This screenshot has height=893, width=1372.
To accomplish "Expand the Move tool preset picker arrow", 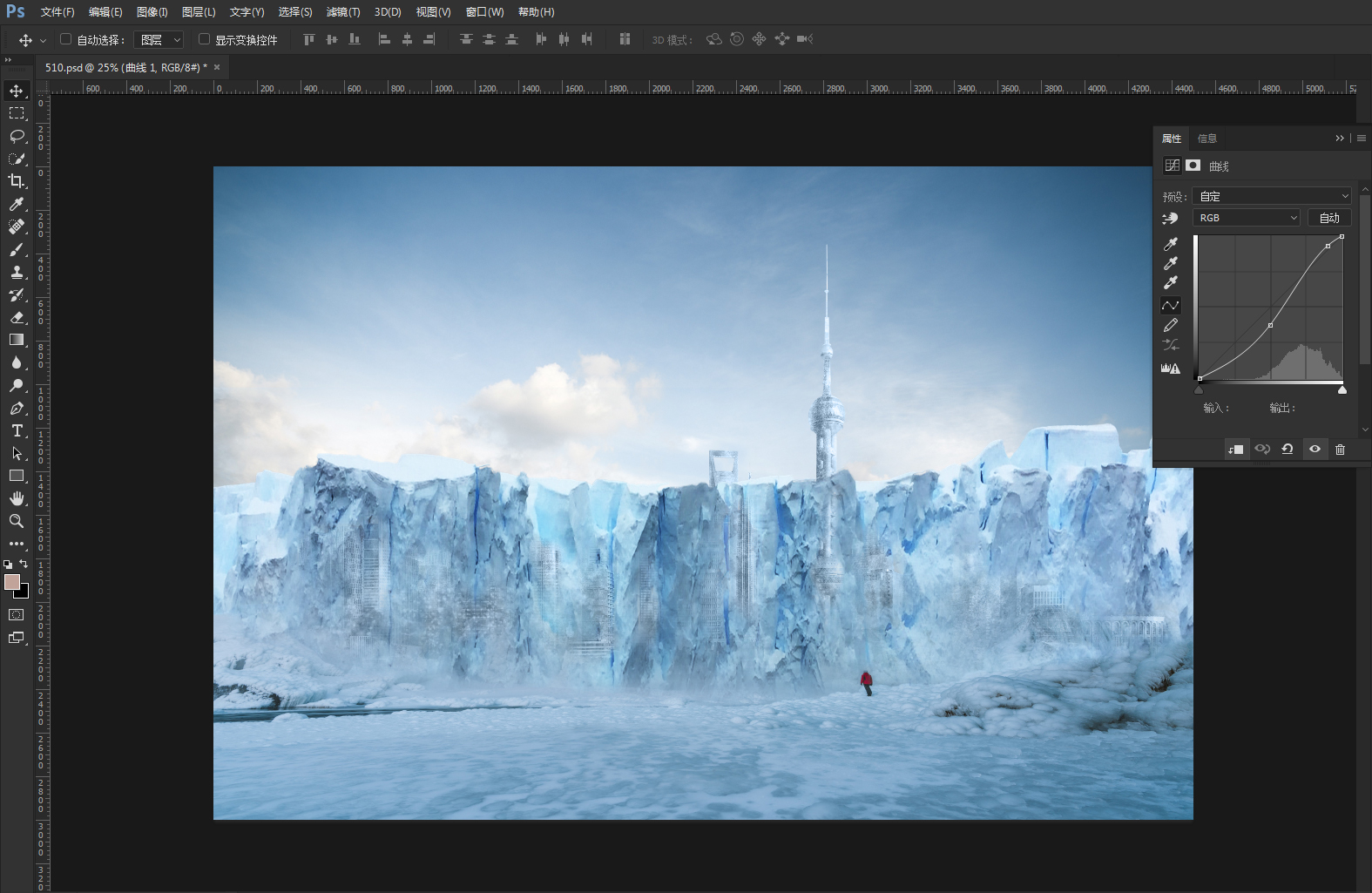I will click(43, 40).
